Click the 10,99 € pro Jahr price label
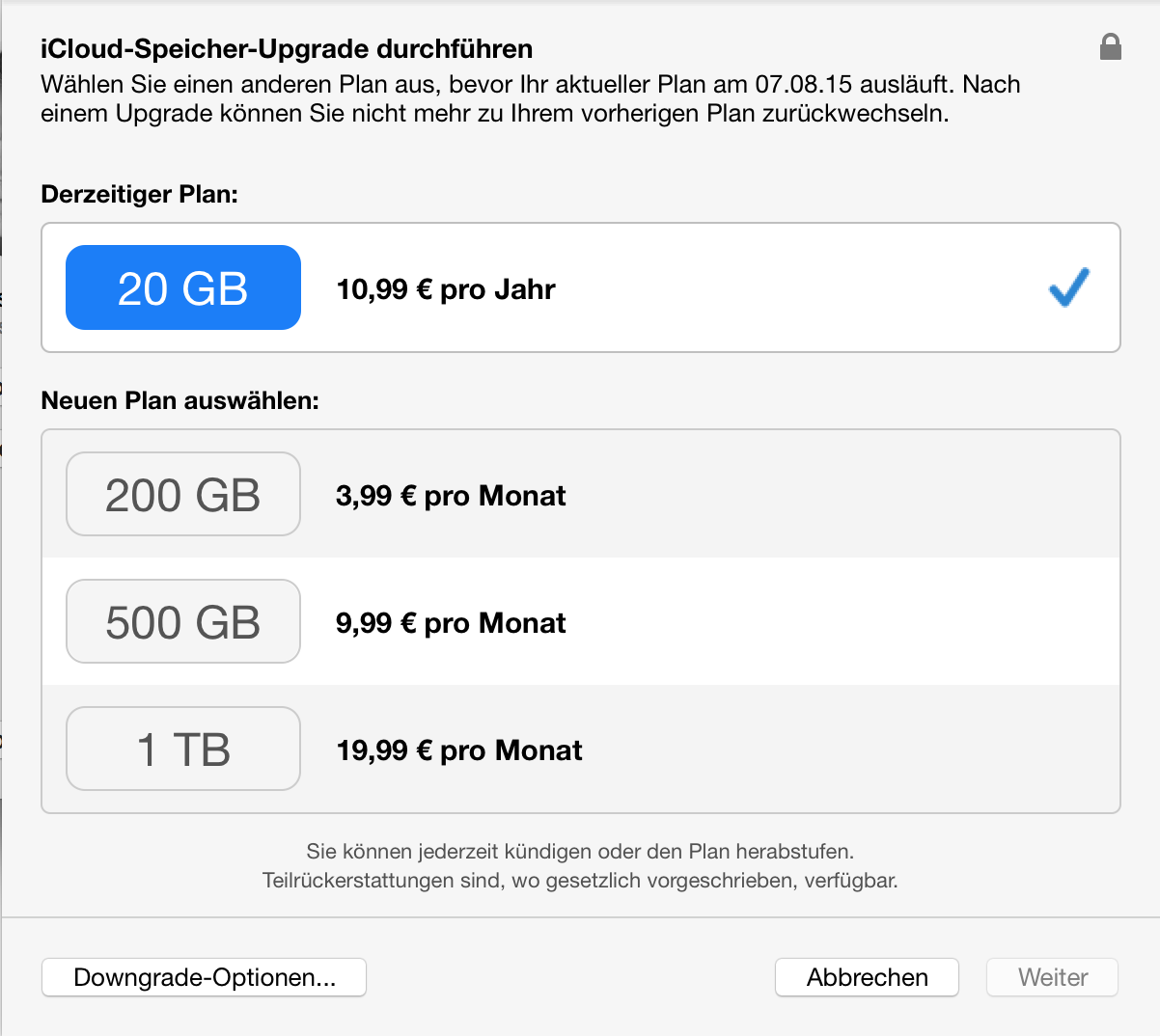1160x1036 pixels. pyautogui.click(x=446, y=289)
